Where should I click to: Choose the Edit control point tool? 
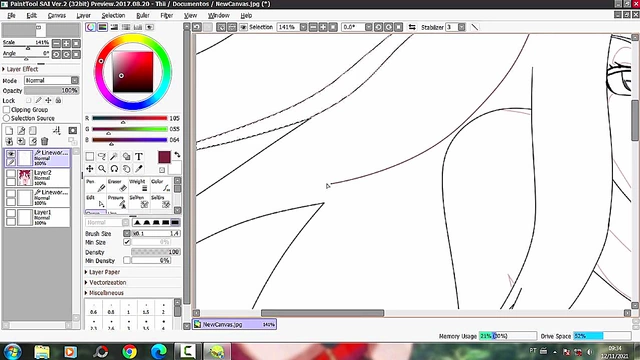96,202
